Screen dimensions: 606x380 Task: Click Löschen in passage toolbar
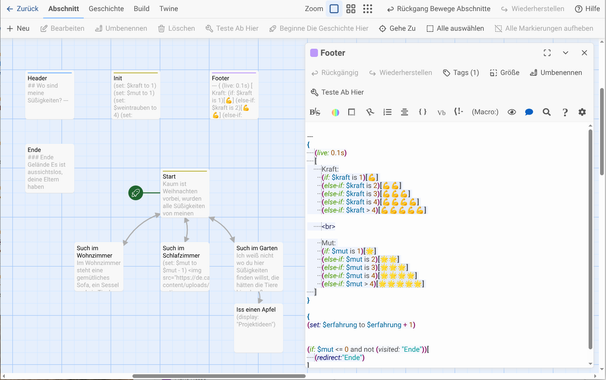point(176,28)
